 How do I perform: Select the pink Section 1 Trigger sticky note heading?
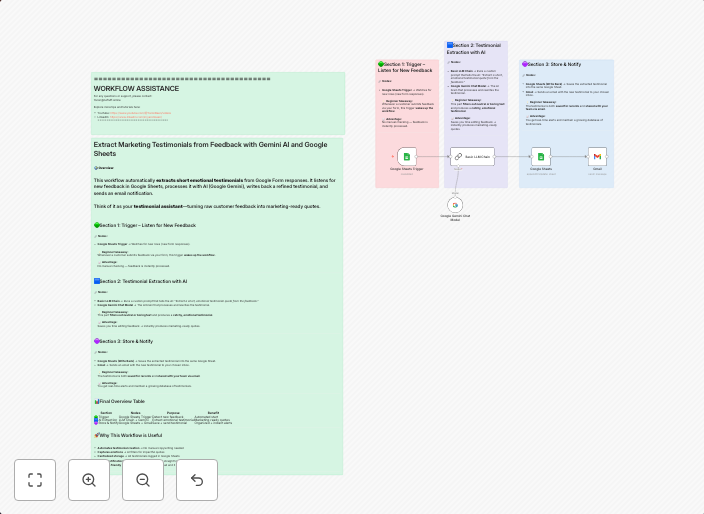point(405,67)
